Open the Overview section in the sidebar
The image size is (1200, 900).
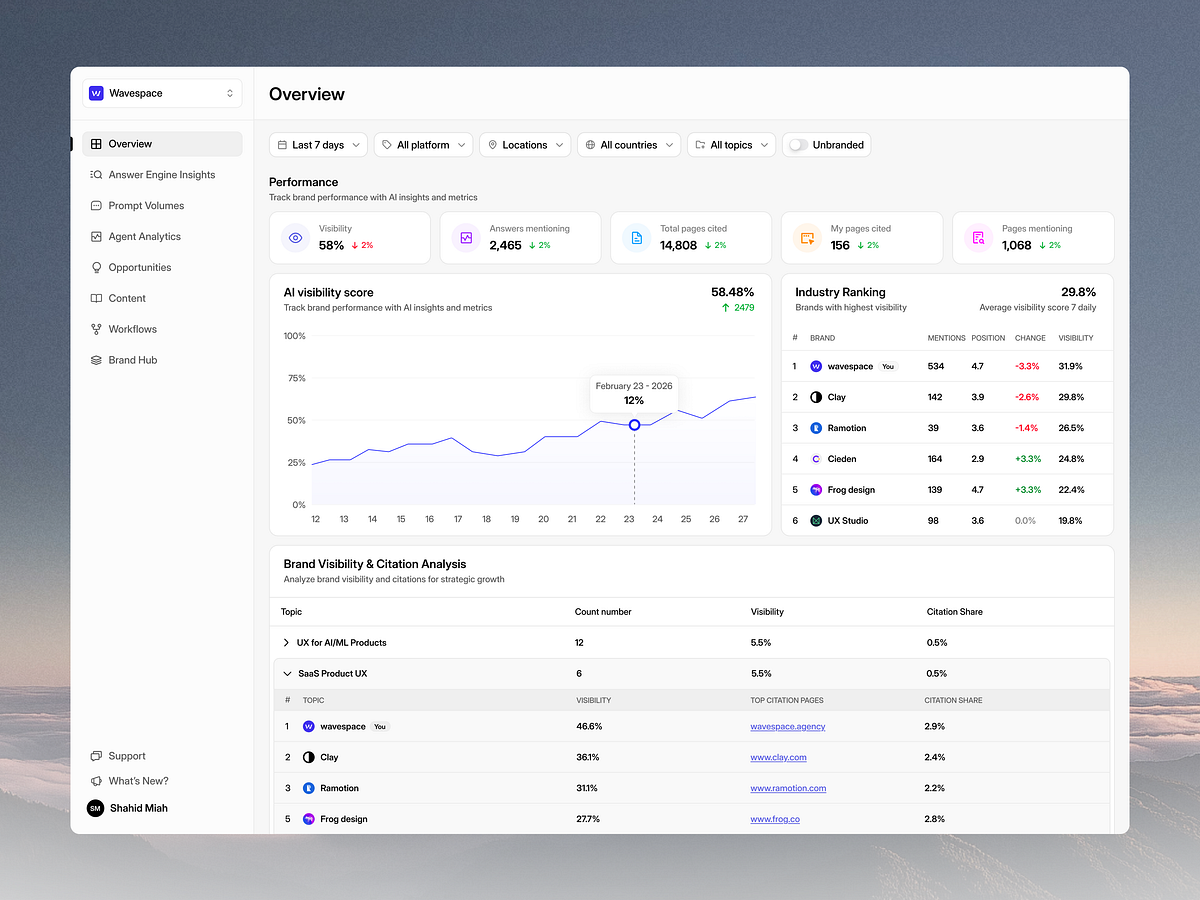pos(130,143)
